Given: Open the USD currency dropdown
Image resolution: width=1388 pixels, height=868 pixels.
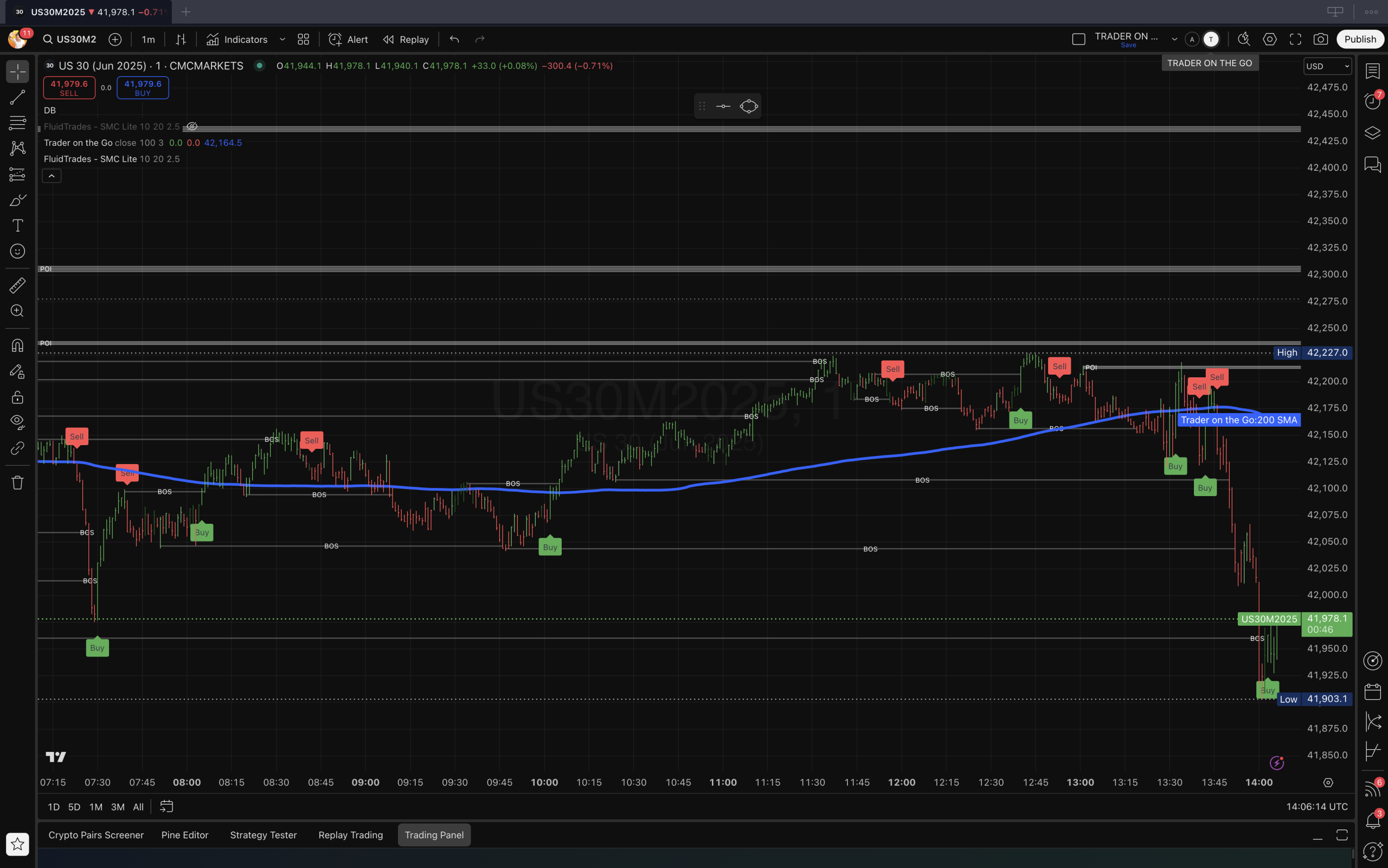Looking at the screenshot, I should [1327, 66].
